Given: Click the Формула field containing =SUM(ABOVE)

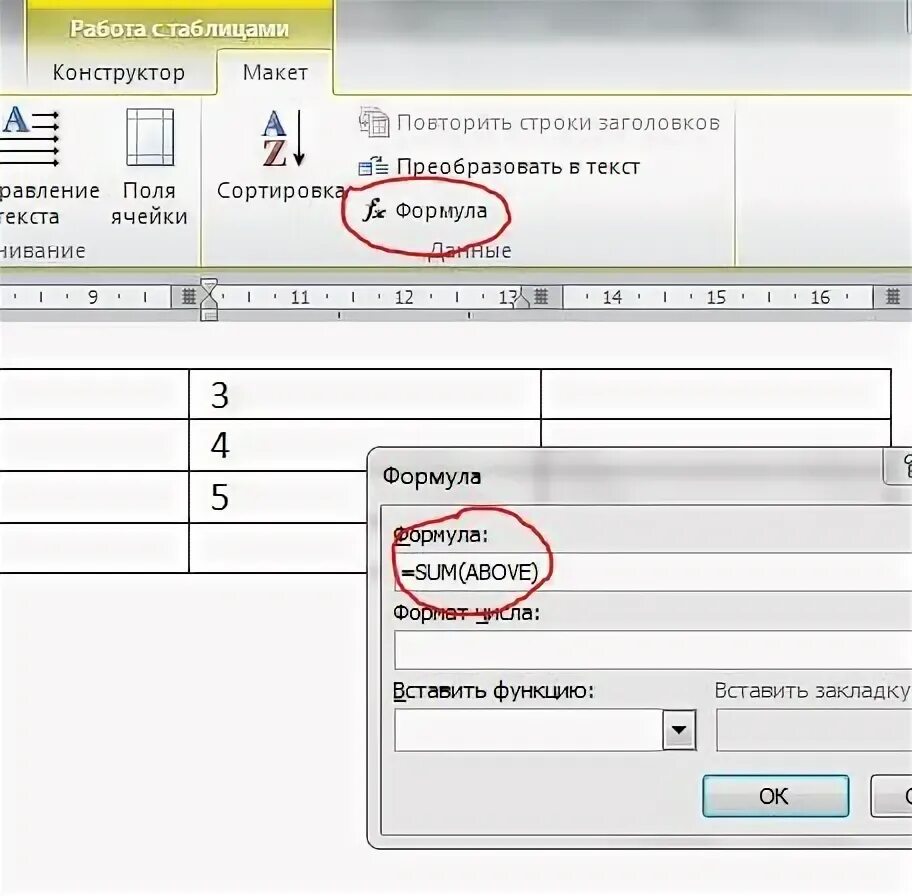Looking at the screenshot, I should [653, 572].
